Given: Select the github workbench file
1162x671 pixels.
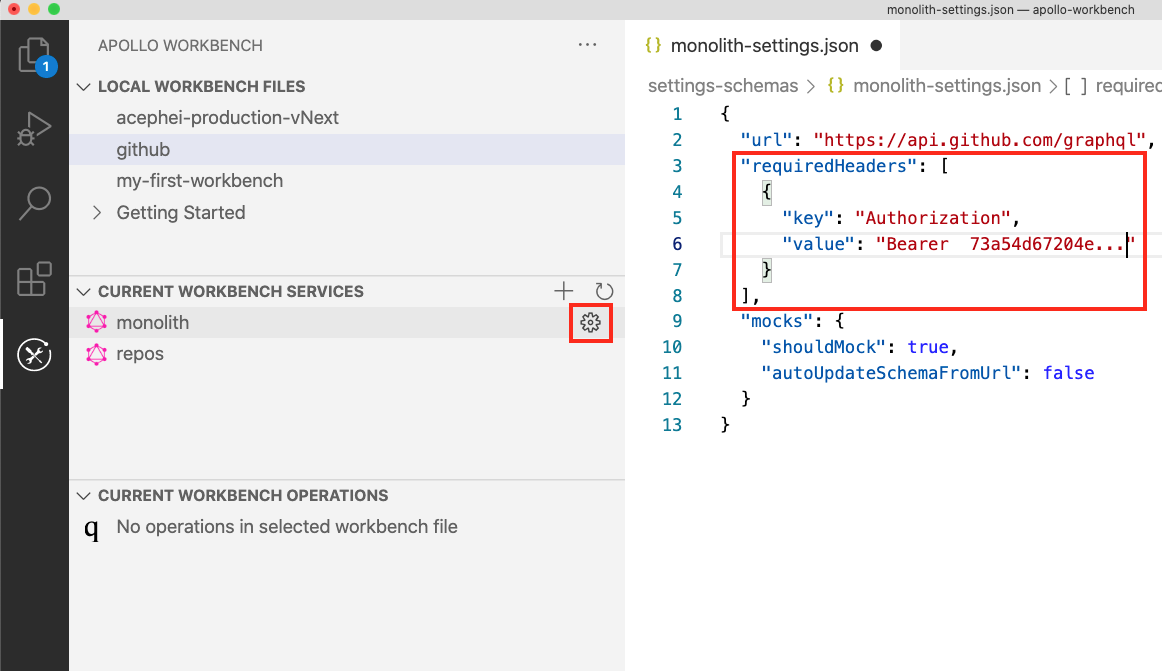Looking at the screenshot, I should (x=348, y=150).
